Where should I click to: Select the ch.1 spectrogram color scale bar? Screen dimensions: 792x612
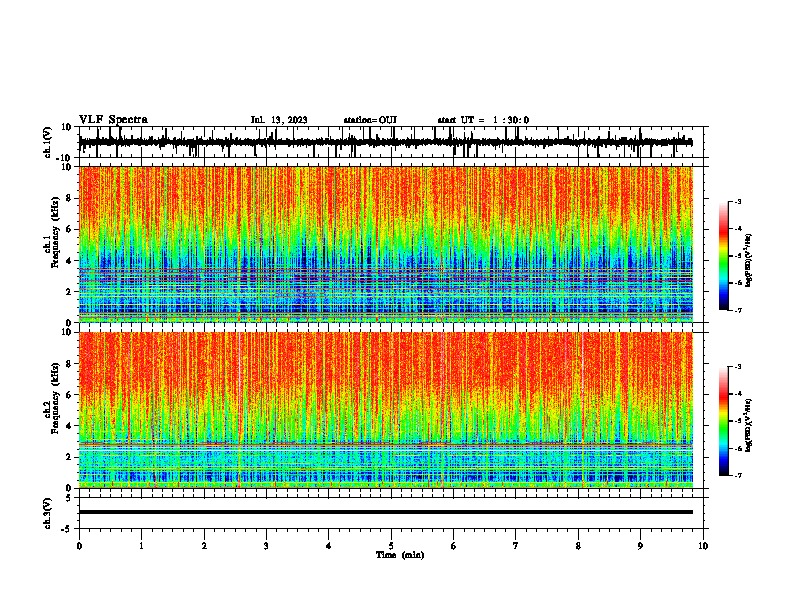[724, 256]
